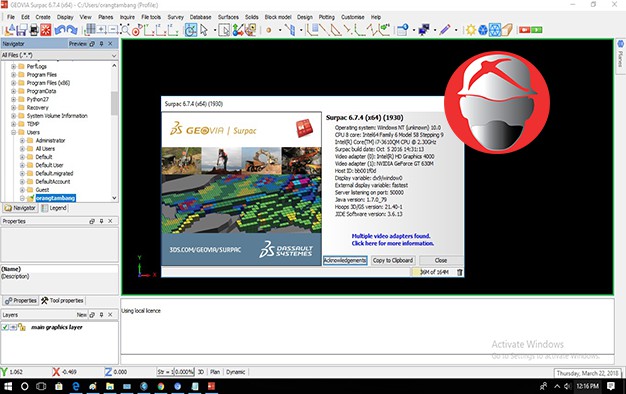Expand the Guest folder node

tap(22, 190)
